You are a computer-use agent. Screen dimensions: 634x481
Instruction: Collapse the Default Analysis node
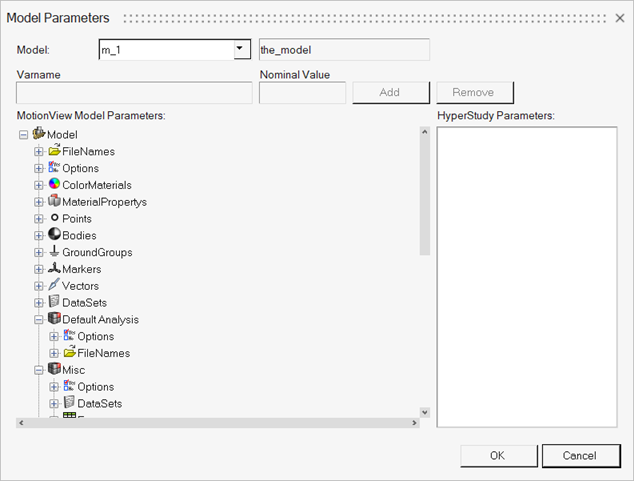pos(39,320)
